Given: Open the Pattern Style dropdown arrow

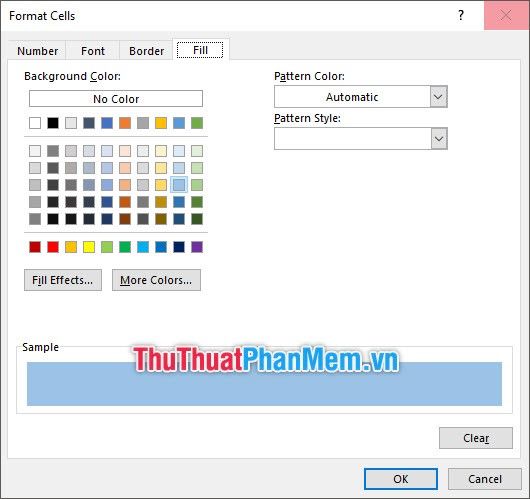Looking at the screenshot, I should (x=439, y=139).
